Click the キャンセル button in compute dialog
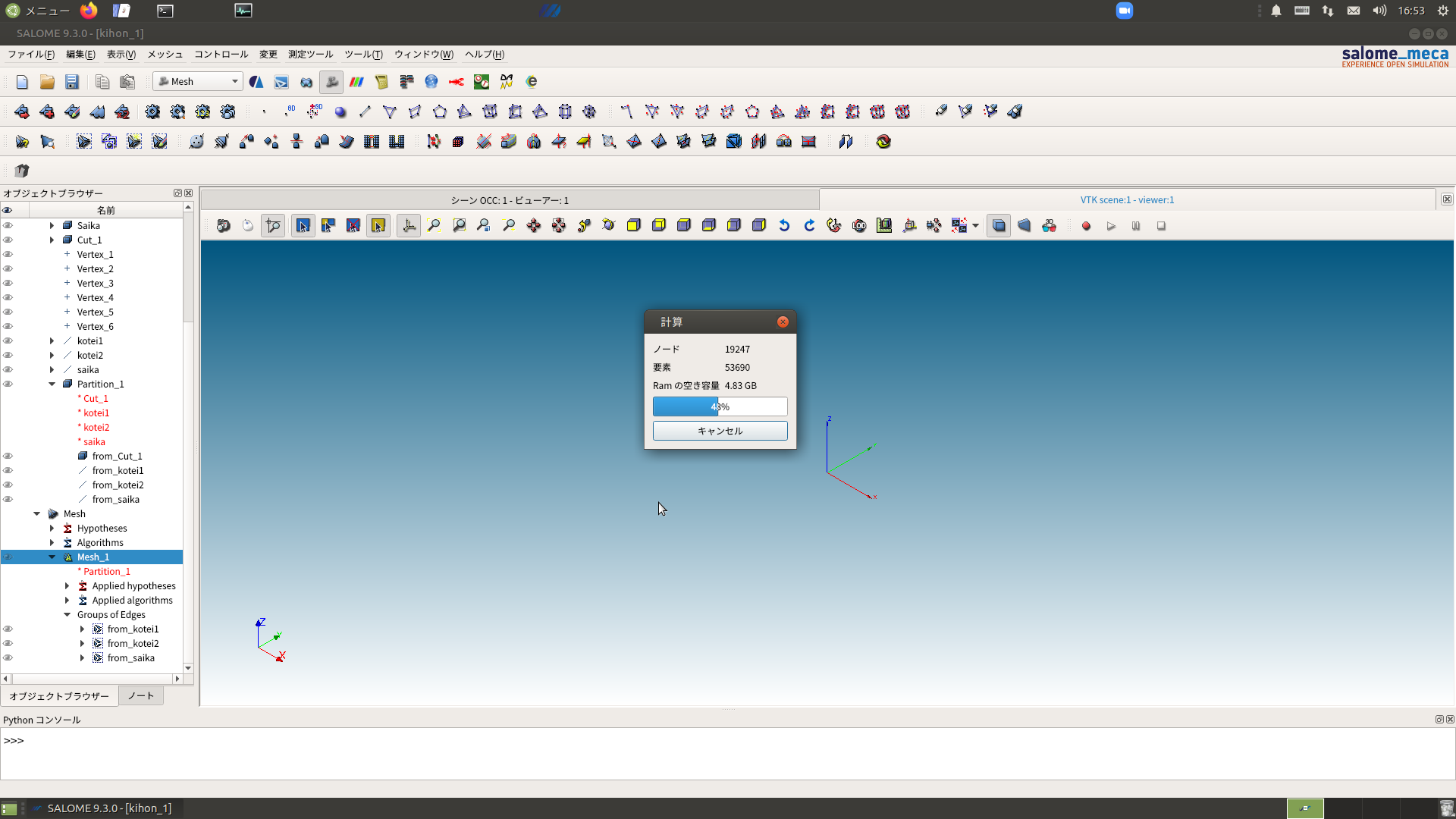 tap(720, 431)
